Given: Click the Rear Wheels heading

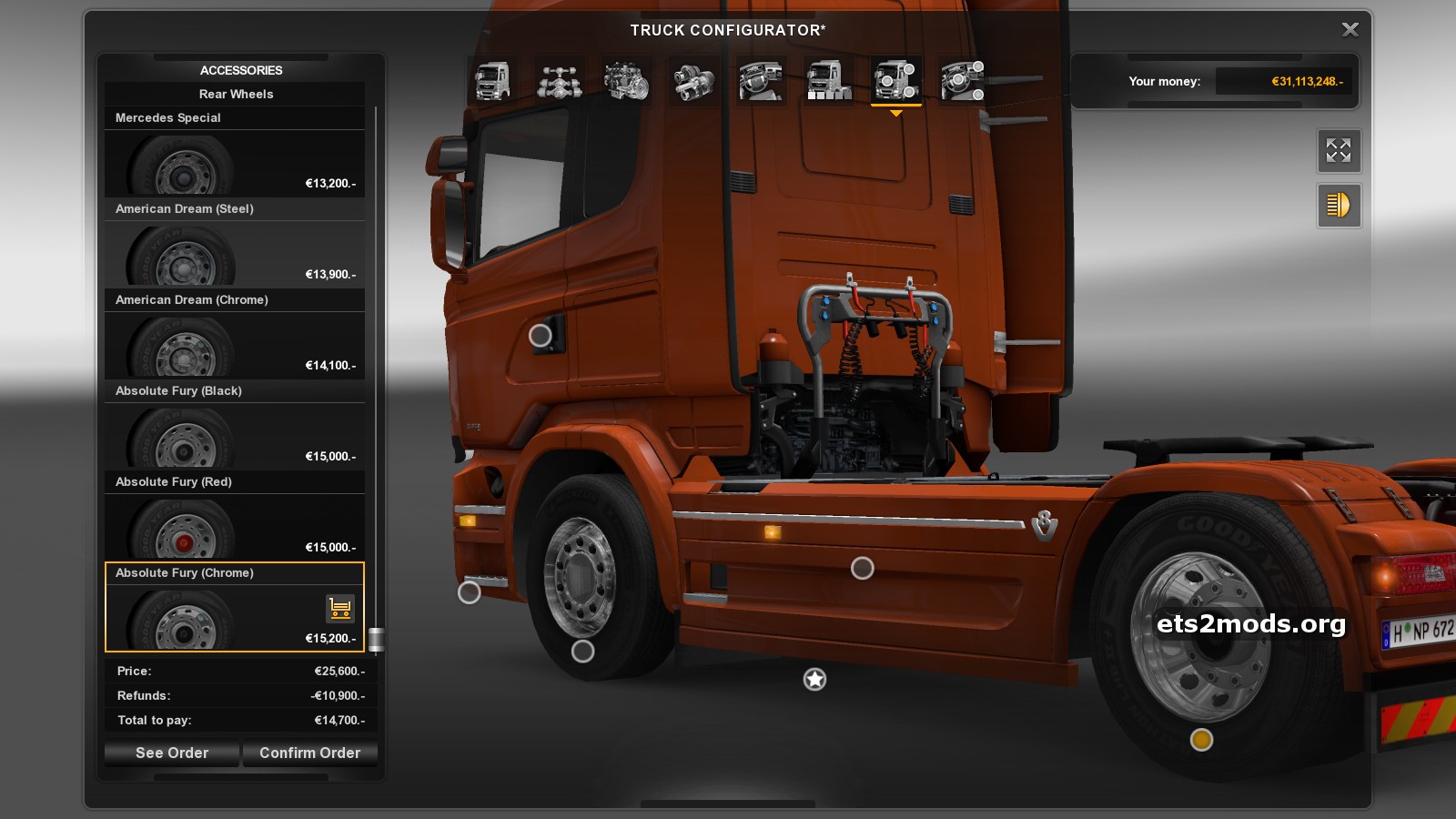Looking at the screenshot, I should pyautogui.click(x=236, y=94).
